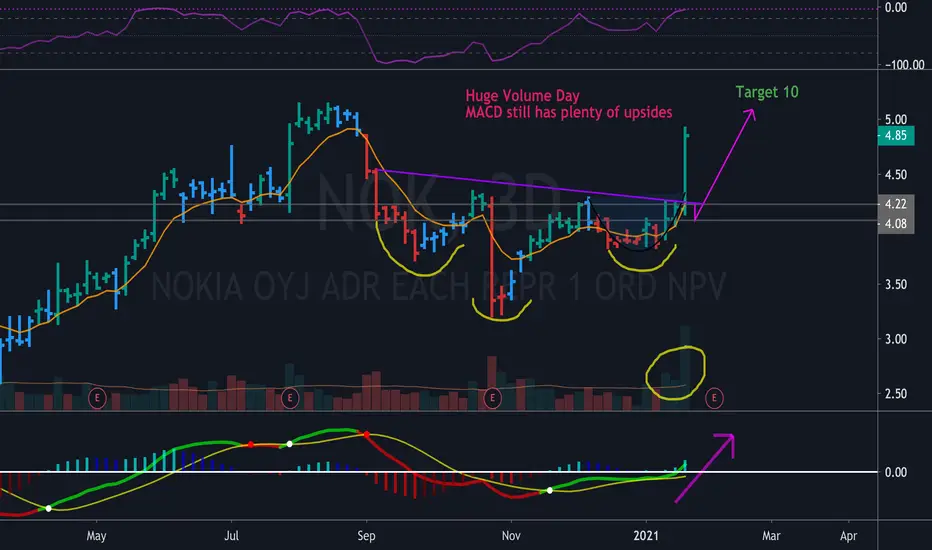Viewport: 932px width, 550px height.
Task: Click the May label on time axis
Action: [96, 536]
